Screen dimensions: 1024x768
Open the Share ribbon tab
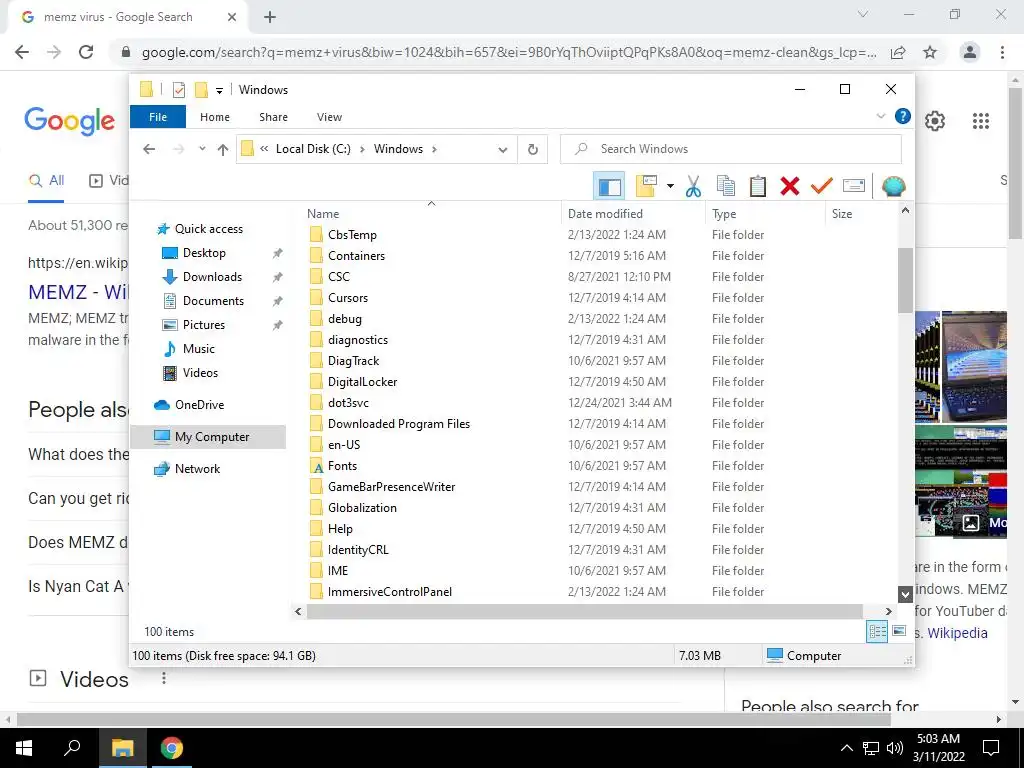point(273,117)
